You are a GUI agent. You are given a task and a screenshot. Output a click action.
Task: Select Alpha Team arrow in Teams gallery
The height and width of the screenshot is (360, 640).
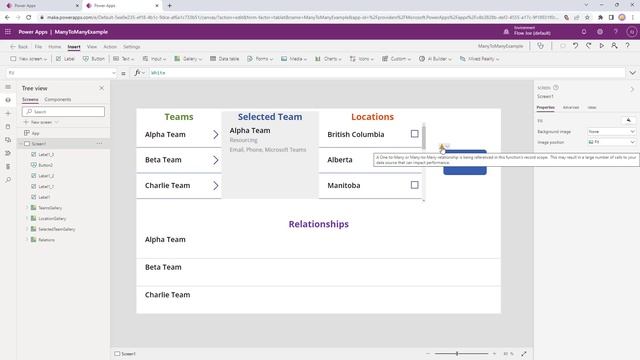[x=216, y=134]
